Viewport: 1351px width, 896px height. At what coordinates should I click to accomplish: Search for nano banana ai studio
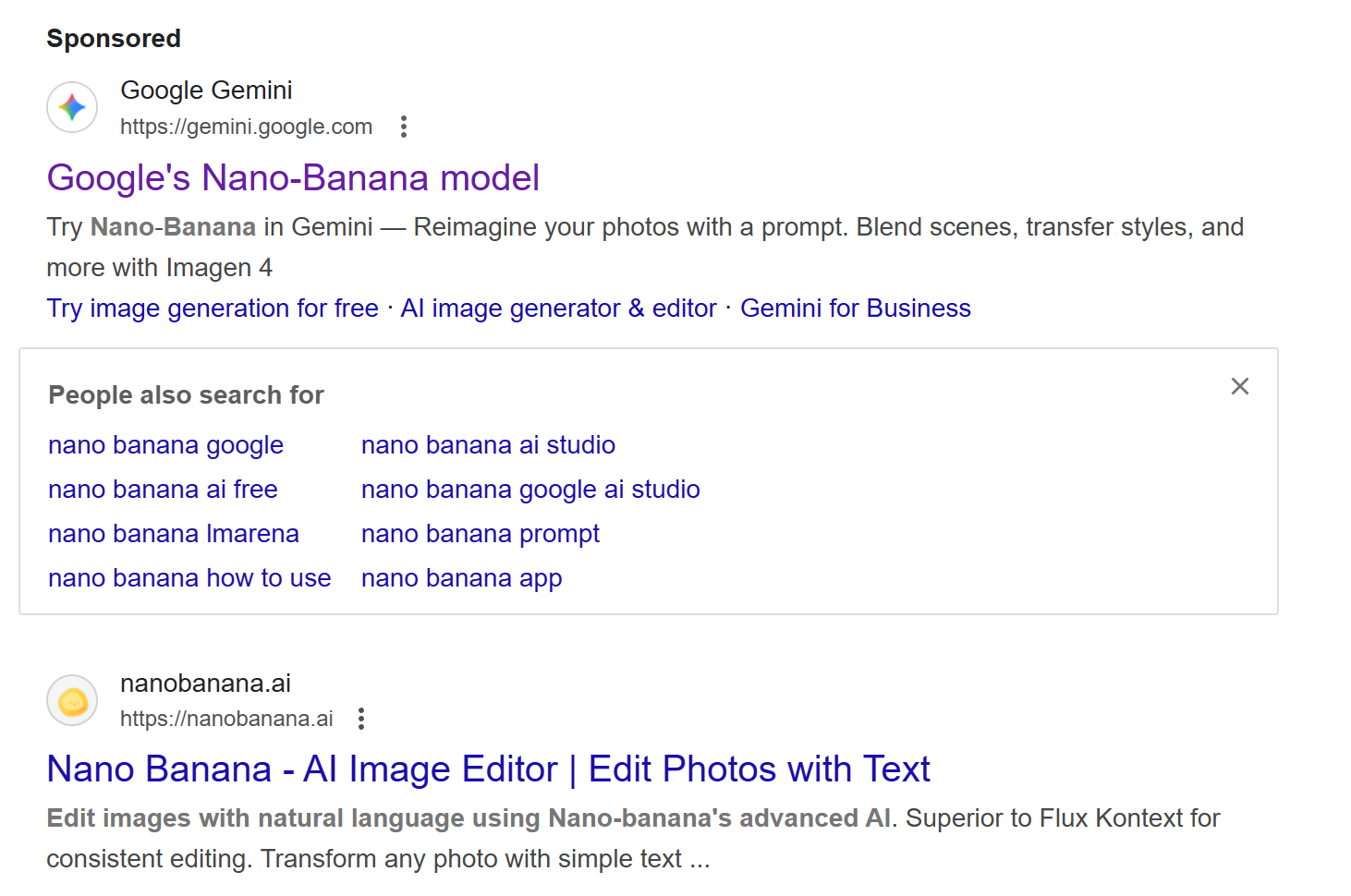[x=488, y=445]
